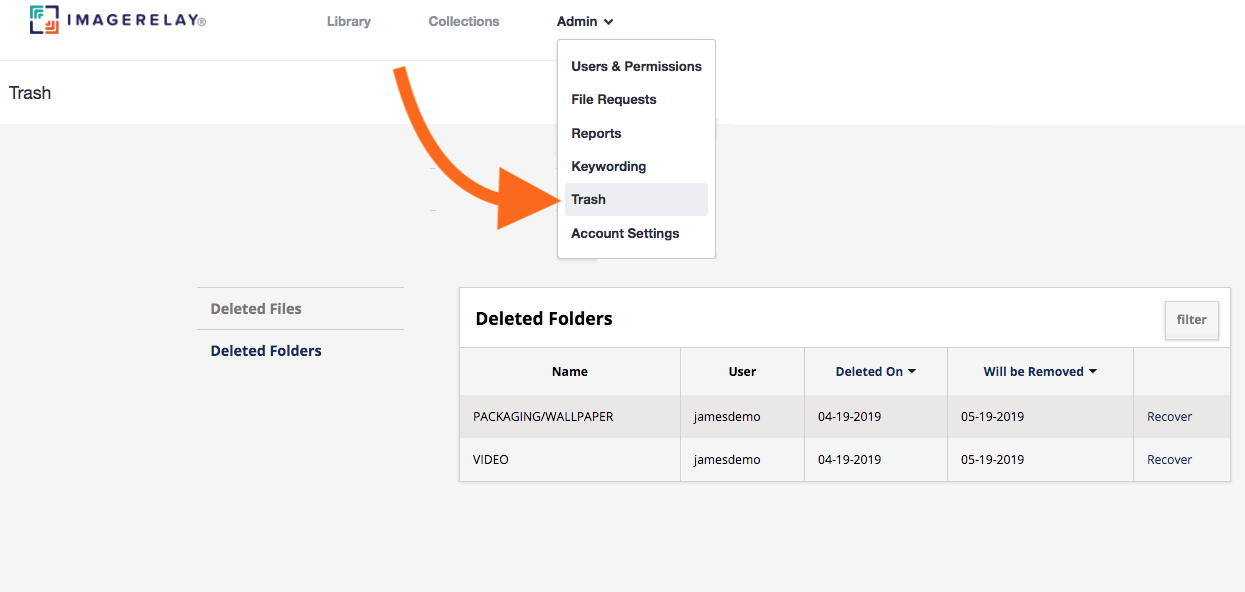Expand the Admin menu chevron
The image size is (1245, 592).
(609, 22)
